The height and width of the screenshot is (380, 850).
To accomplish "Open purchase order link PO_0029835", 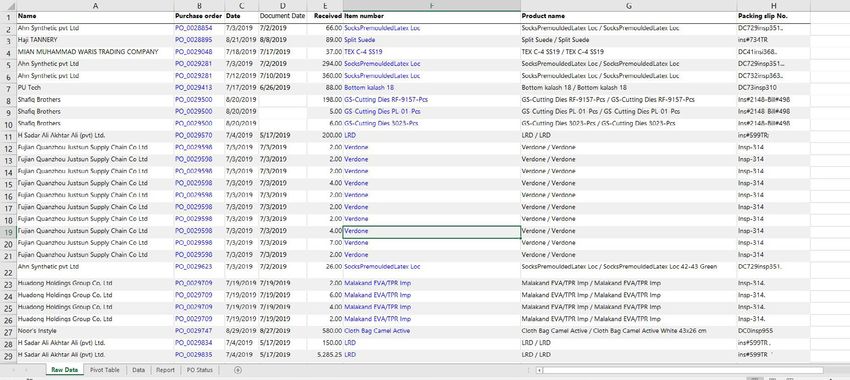I will pos(194,355).
